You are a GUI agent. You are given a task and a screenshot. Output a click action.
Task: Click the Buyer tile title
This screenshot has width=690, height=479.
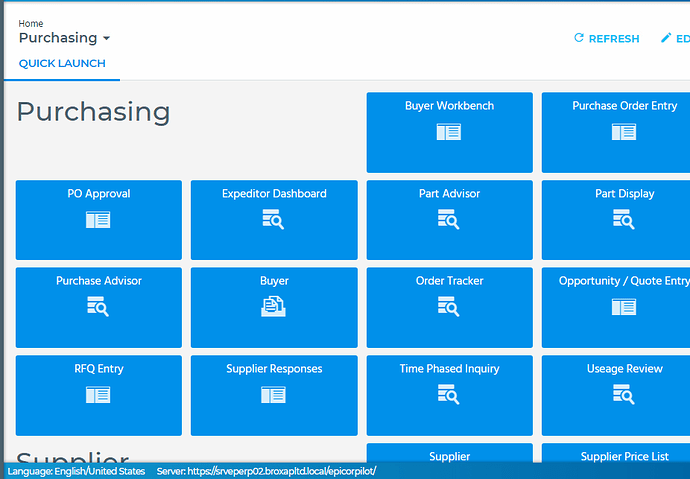(274, 281)
